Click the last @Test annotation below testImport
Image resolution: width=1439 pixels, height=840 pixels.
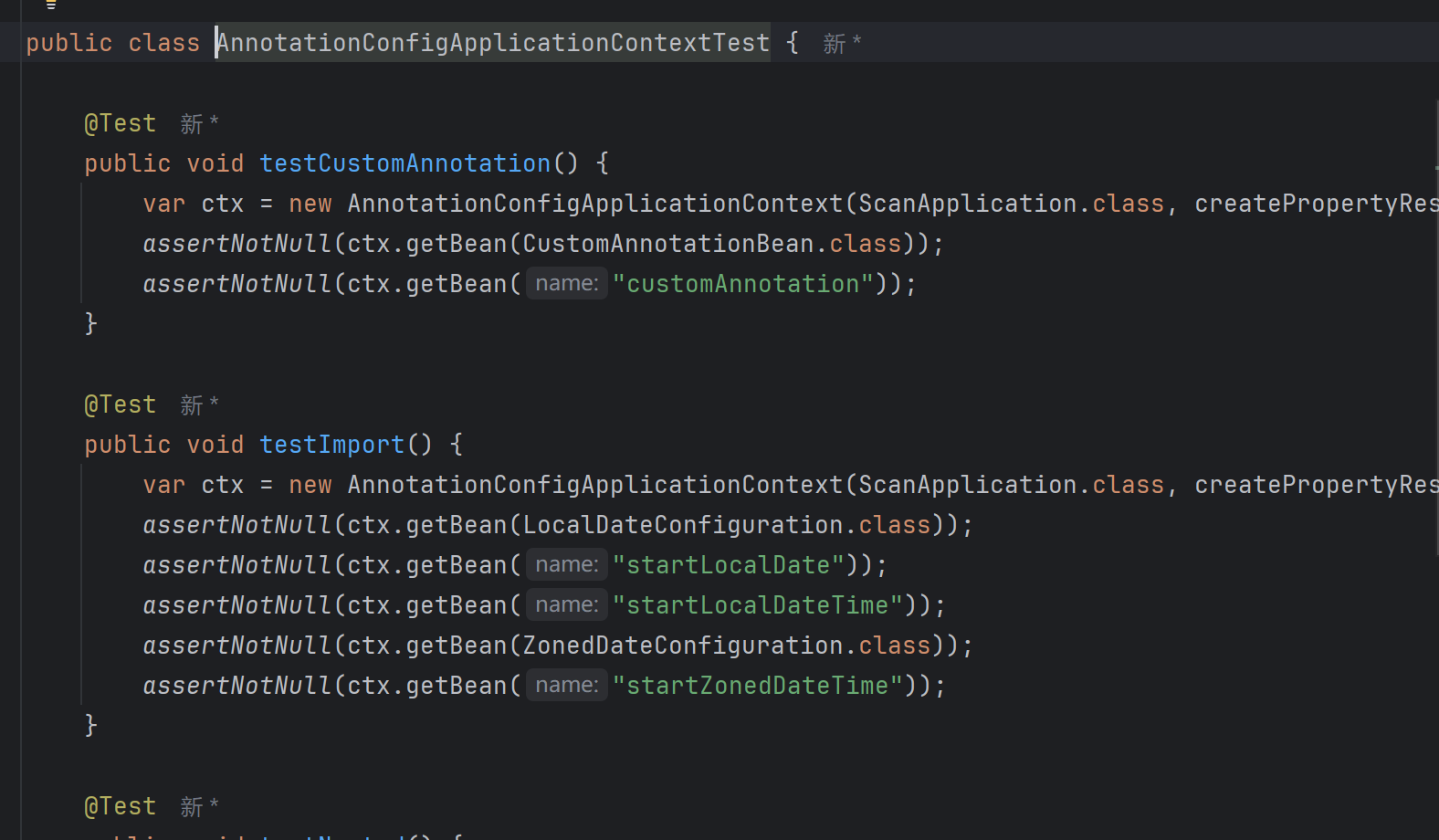[121, 806]
